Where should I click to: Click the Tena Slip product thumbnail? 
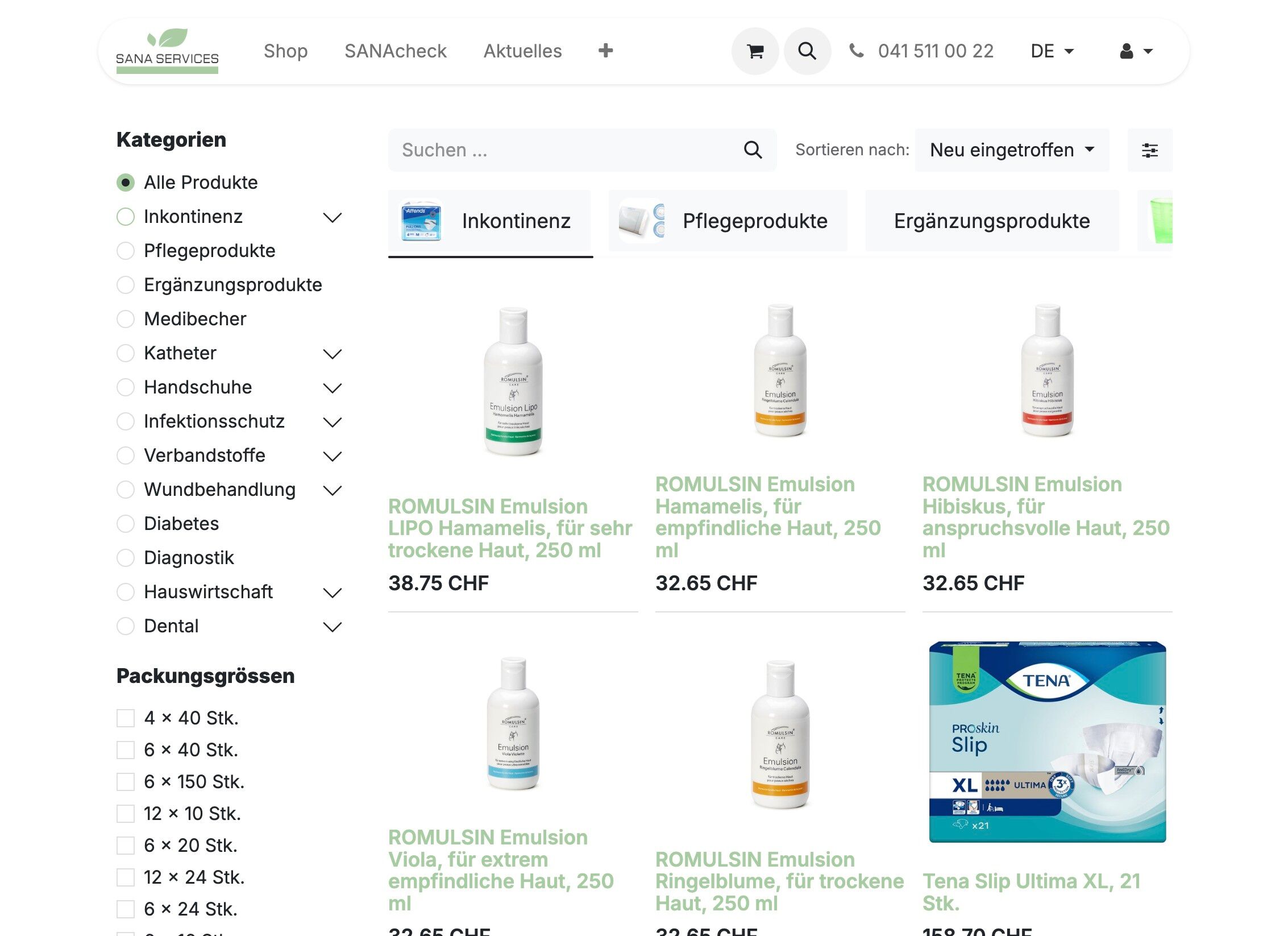(x=1047, y=742)
